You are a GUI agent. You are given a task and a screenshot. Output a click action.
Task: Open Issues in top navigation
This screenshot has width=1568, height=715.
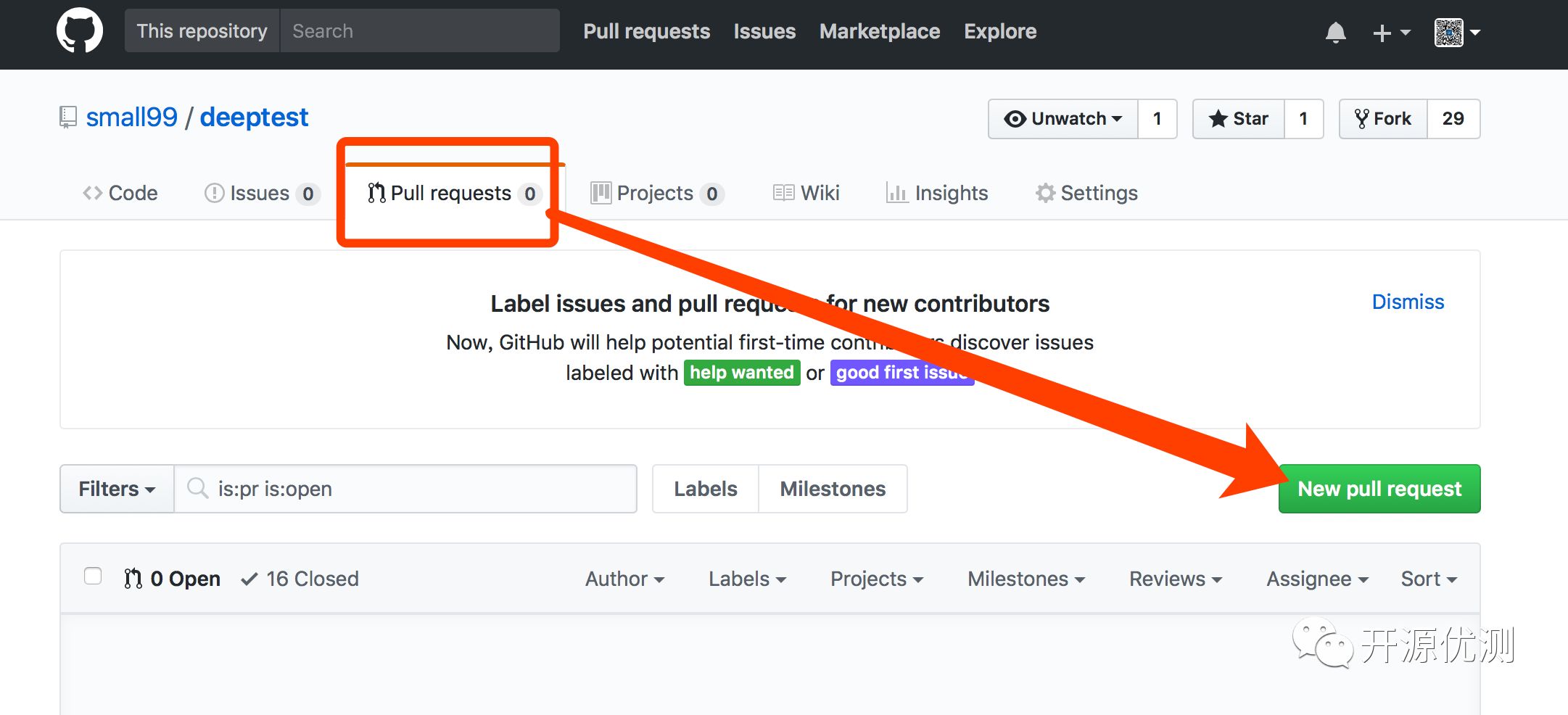coord(764,31)
